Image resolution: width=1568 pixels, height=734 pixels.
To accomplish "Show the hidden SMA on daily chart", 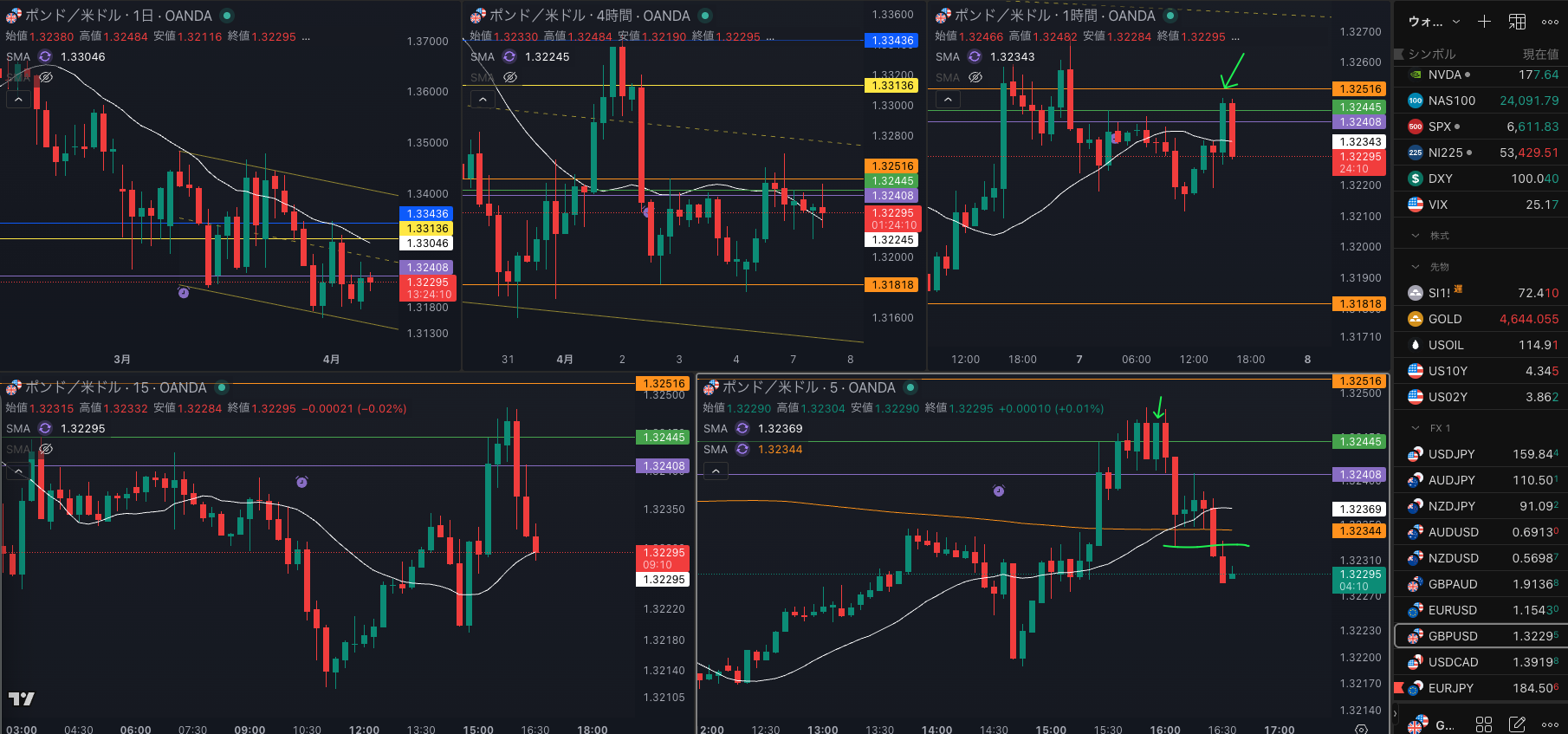I will tap(46, 77).
